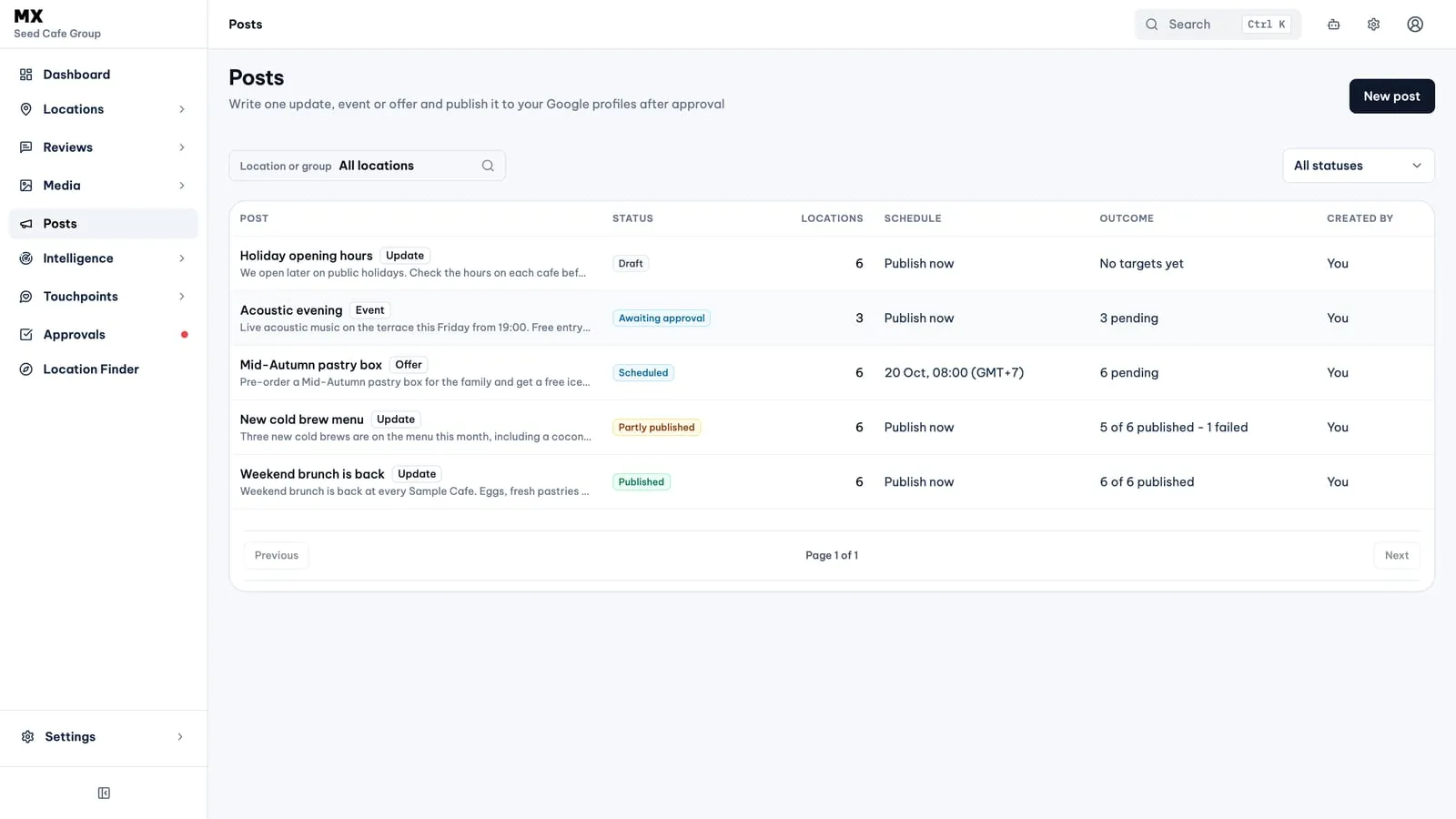Click the Dashboard grid icon
Screen dimensions: 1456x819
coord(25,75)
